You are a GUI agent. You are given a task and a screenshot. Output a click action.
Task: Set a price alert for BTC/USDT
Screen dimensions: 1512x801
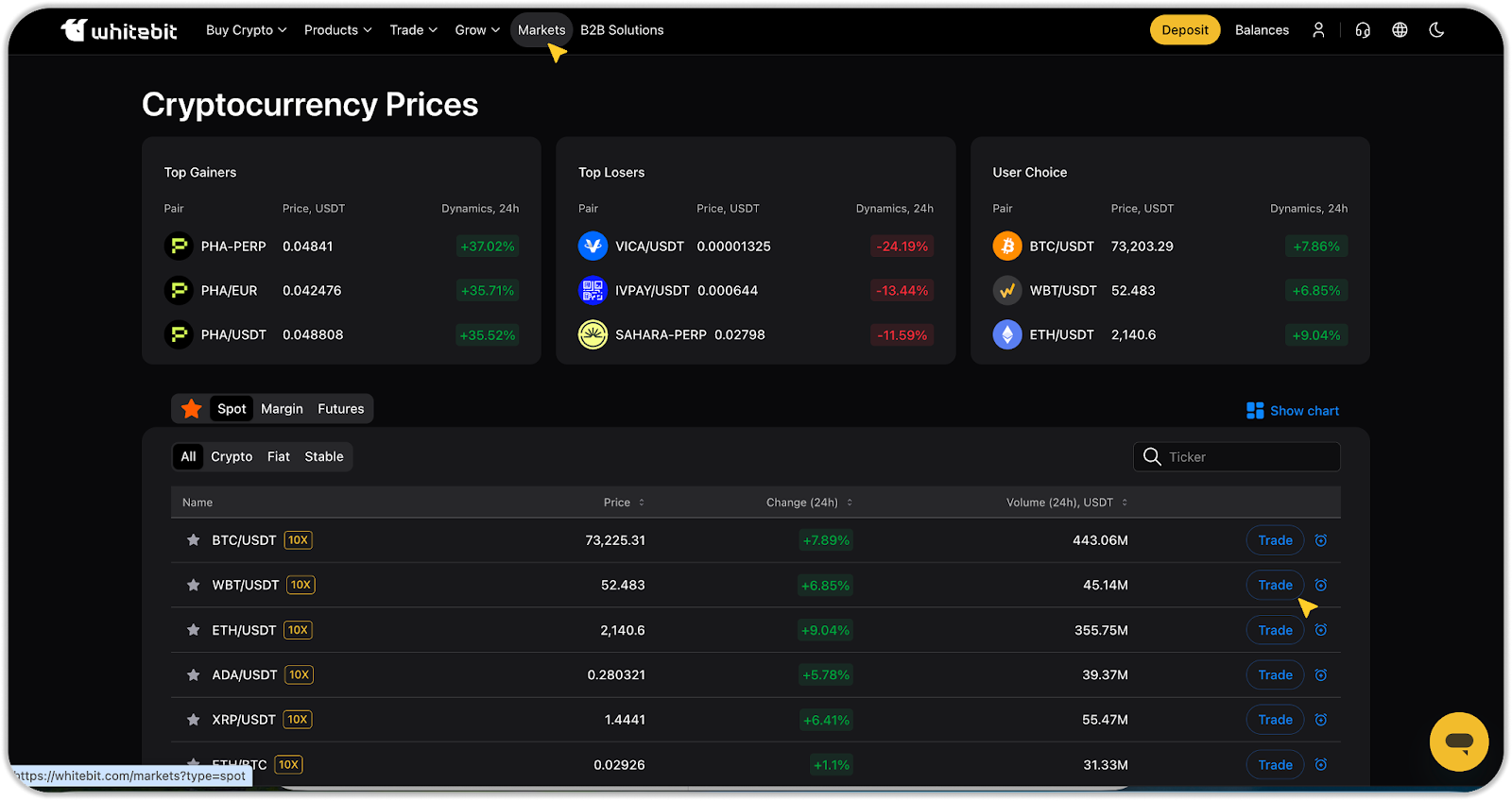pos(1321,540)
